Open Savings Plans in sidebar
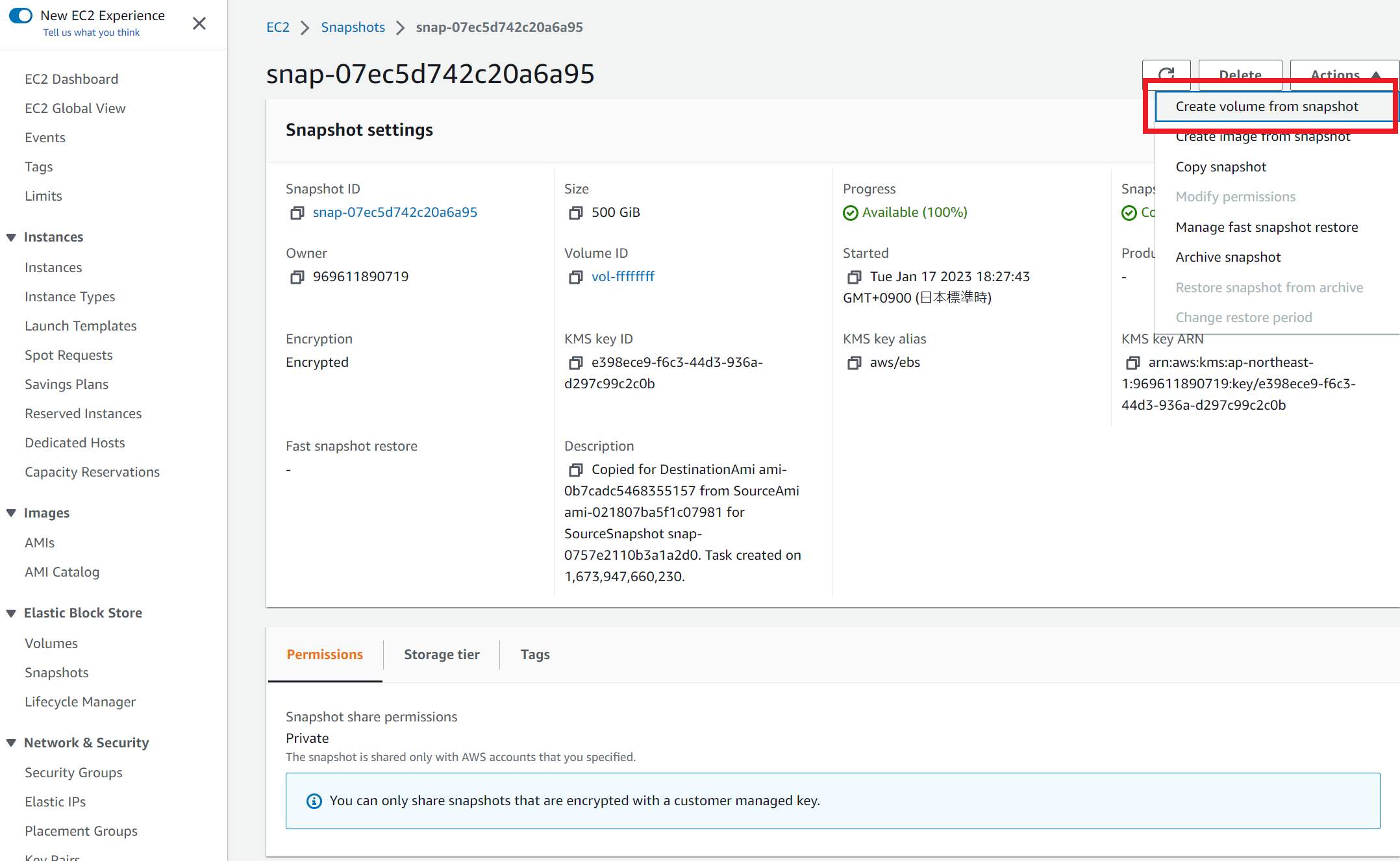This screenshot has height=861, width=1400. coord(66,384)
